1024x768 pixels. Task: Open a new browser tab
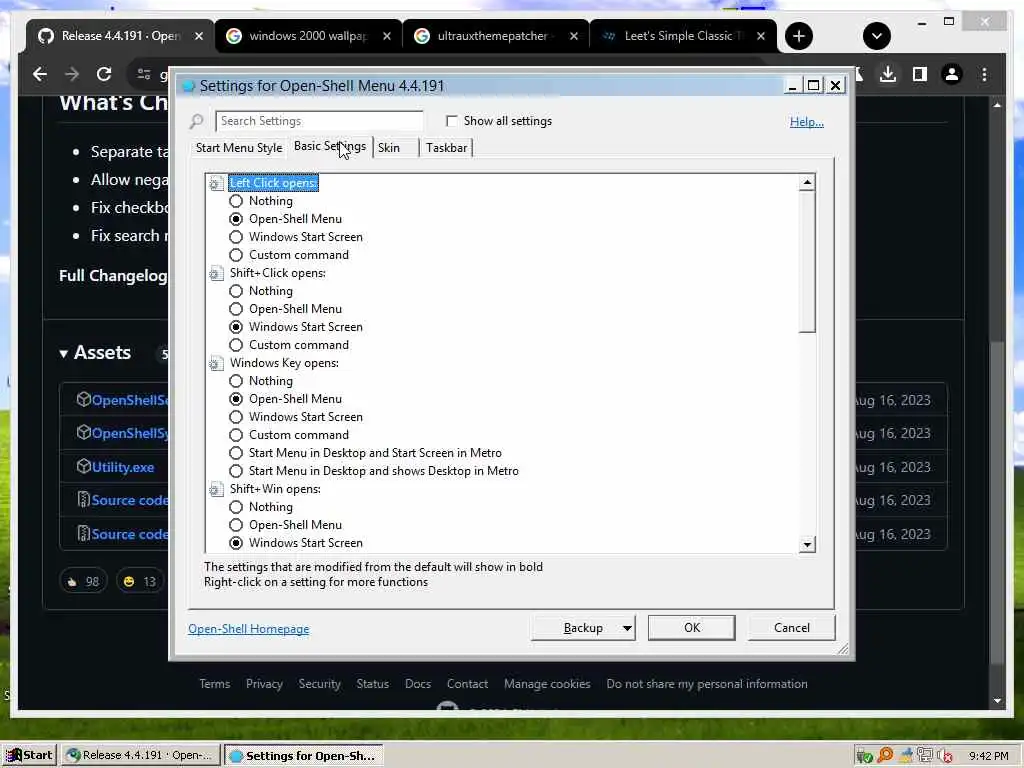799,36
